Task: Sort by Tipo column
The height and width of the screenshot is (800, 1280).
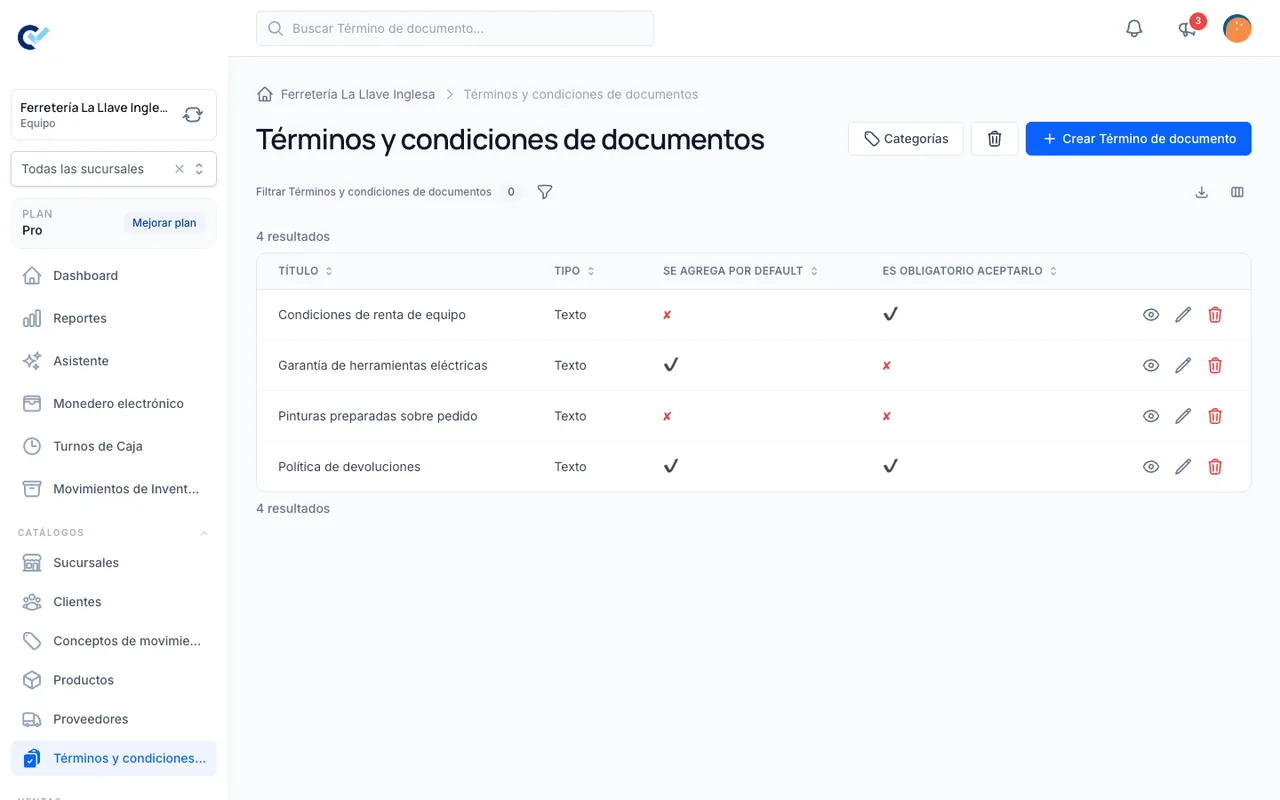Action: (575, 271)
